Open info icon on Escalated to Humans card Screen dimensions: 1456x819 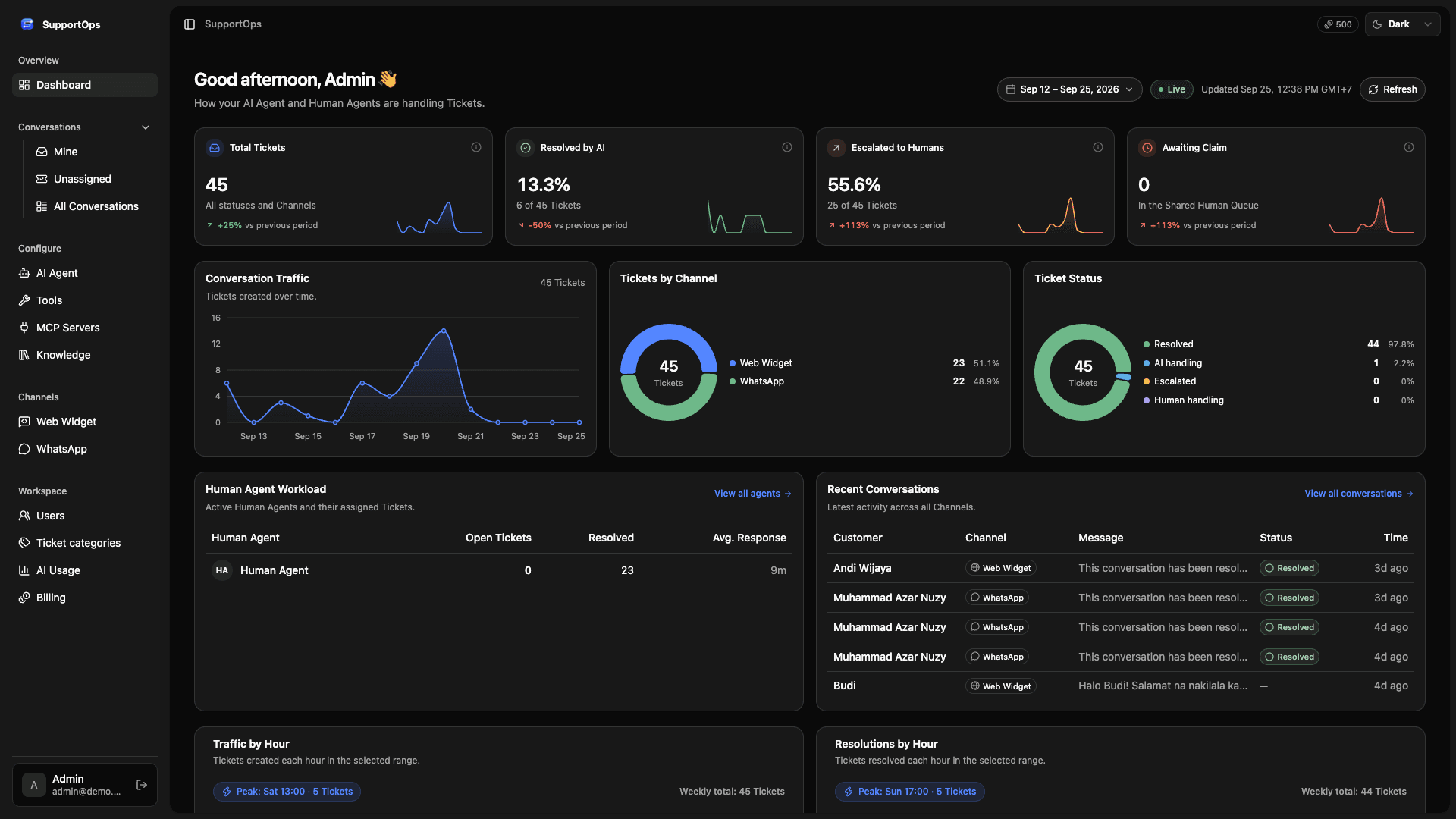[x=1098, y=147]
